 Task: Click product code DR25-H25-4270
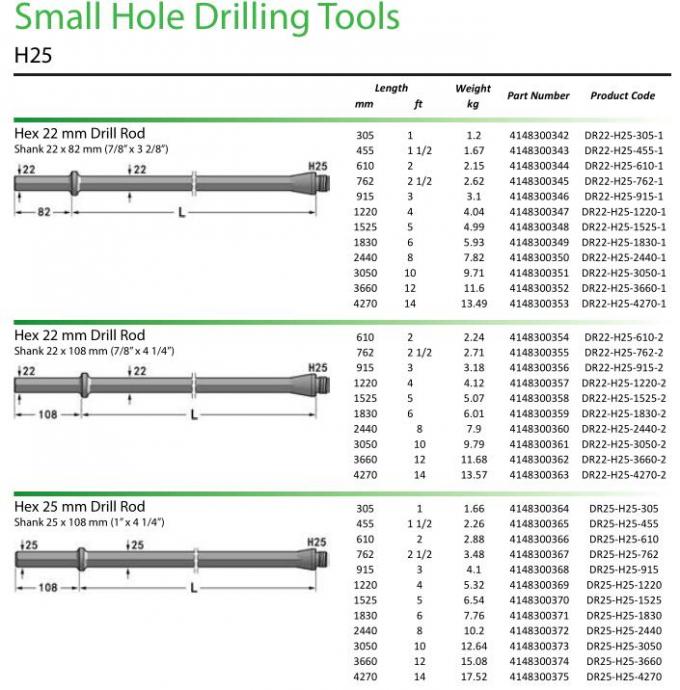pos(623,677)
